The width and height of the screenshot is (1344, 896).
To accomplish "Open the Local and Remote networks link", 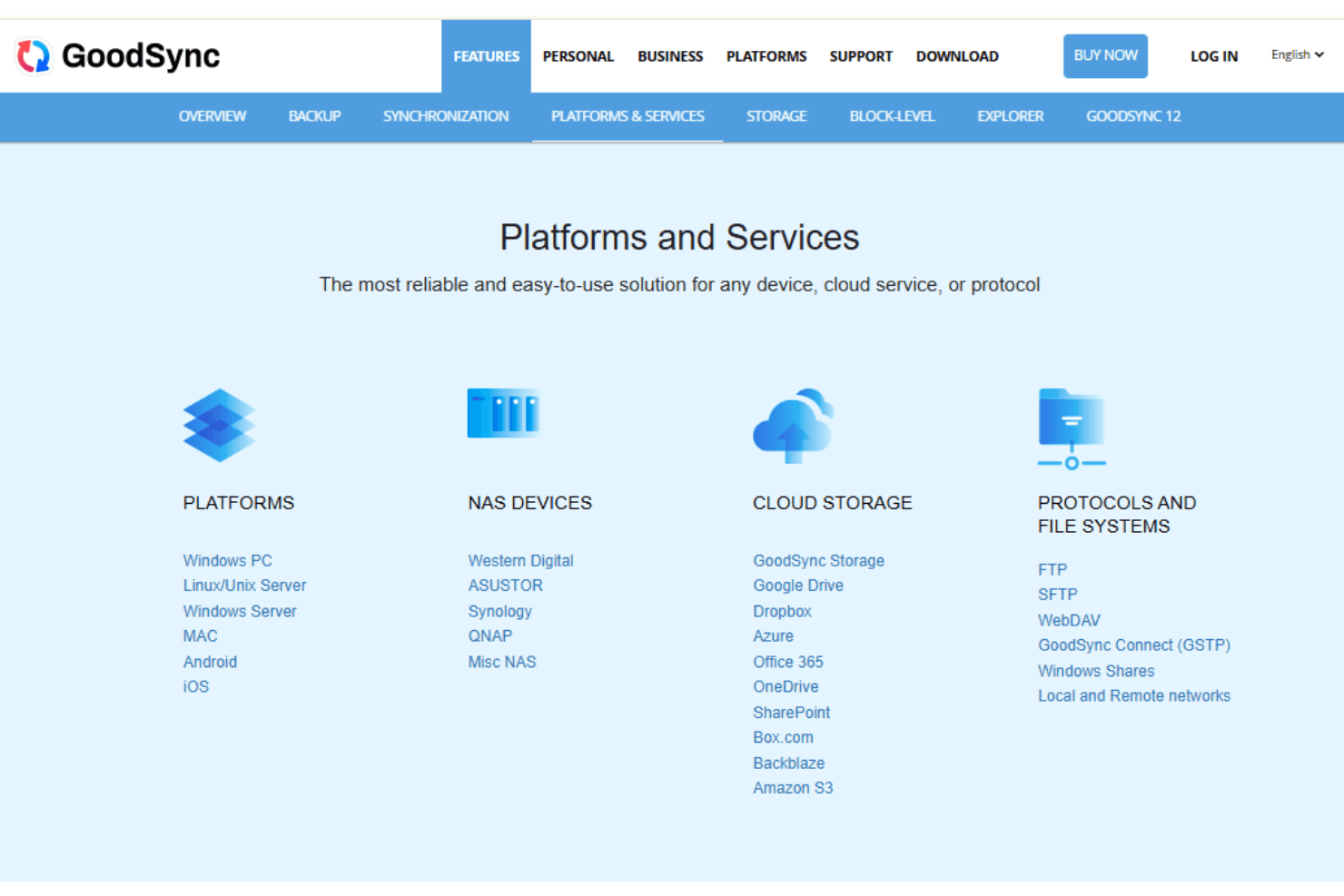I will click(x=1134, y=696).
